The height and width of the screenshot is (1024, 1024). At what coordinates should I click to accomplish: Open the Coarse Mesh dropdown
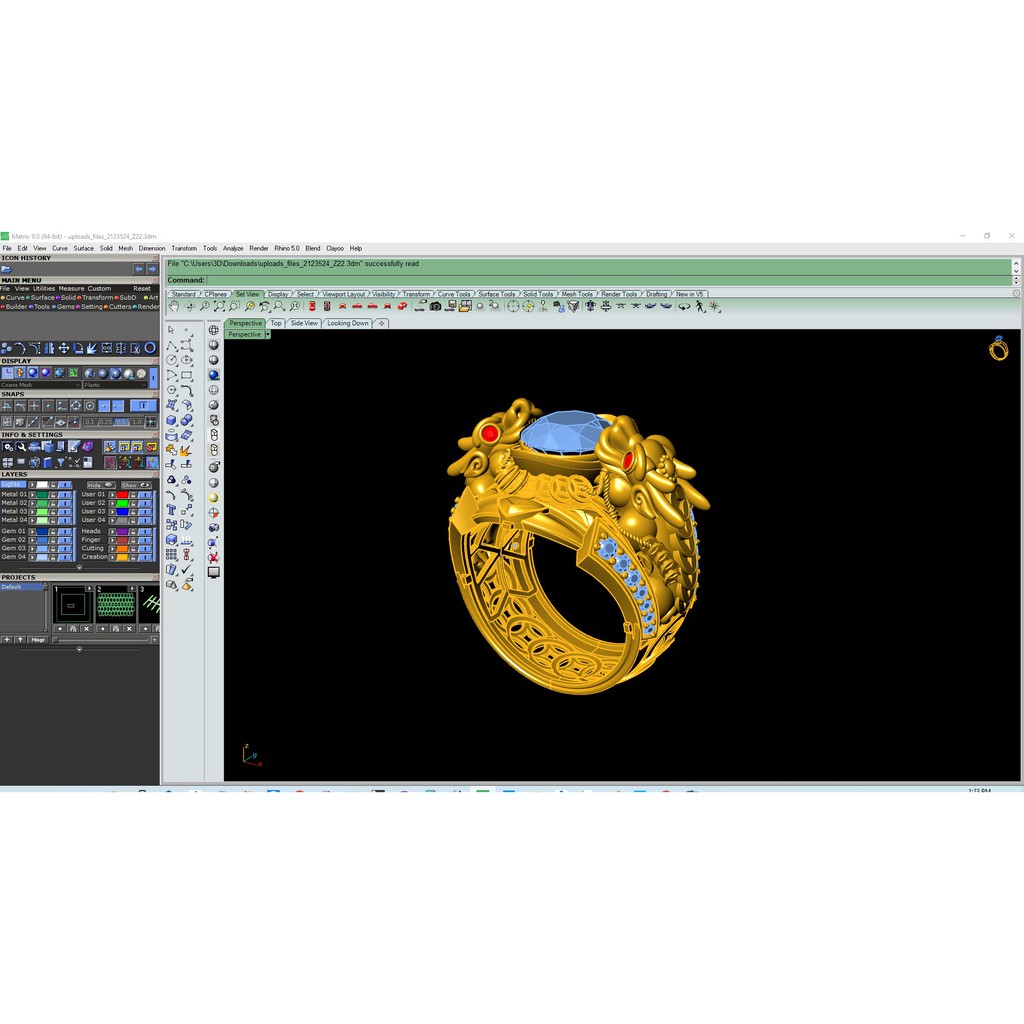(40, 385)
